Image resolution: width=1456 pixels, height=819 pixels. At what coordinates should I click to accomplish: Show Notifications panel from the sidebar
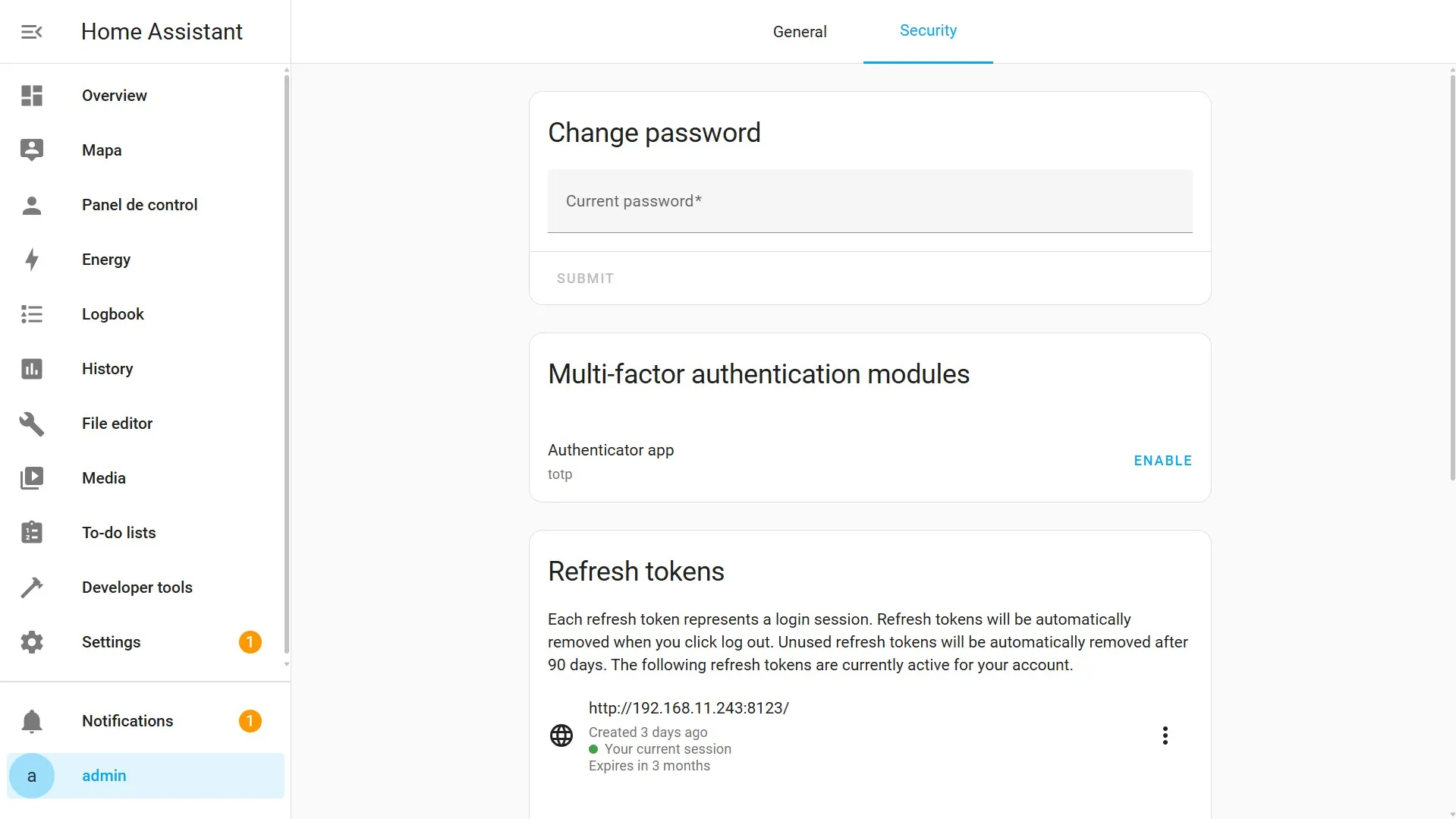click(x=146, y=721)
